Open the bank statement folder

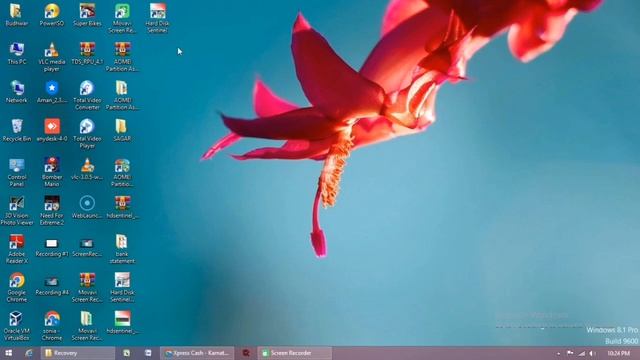[x=122, y=249]
